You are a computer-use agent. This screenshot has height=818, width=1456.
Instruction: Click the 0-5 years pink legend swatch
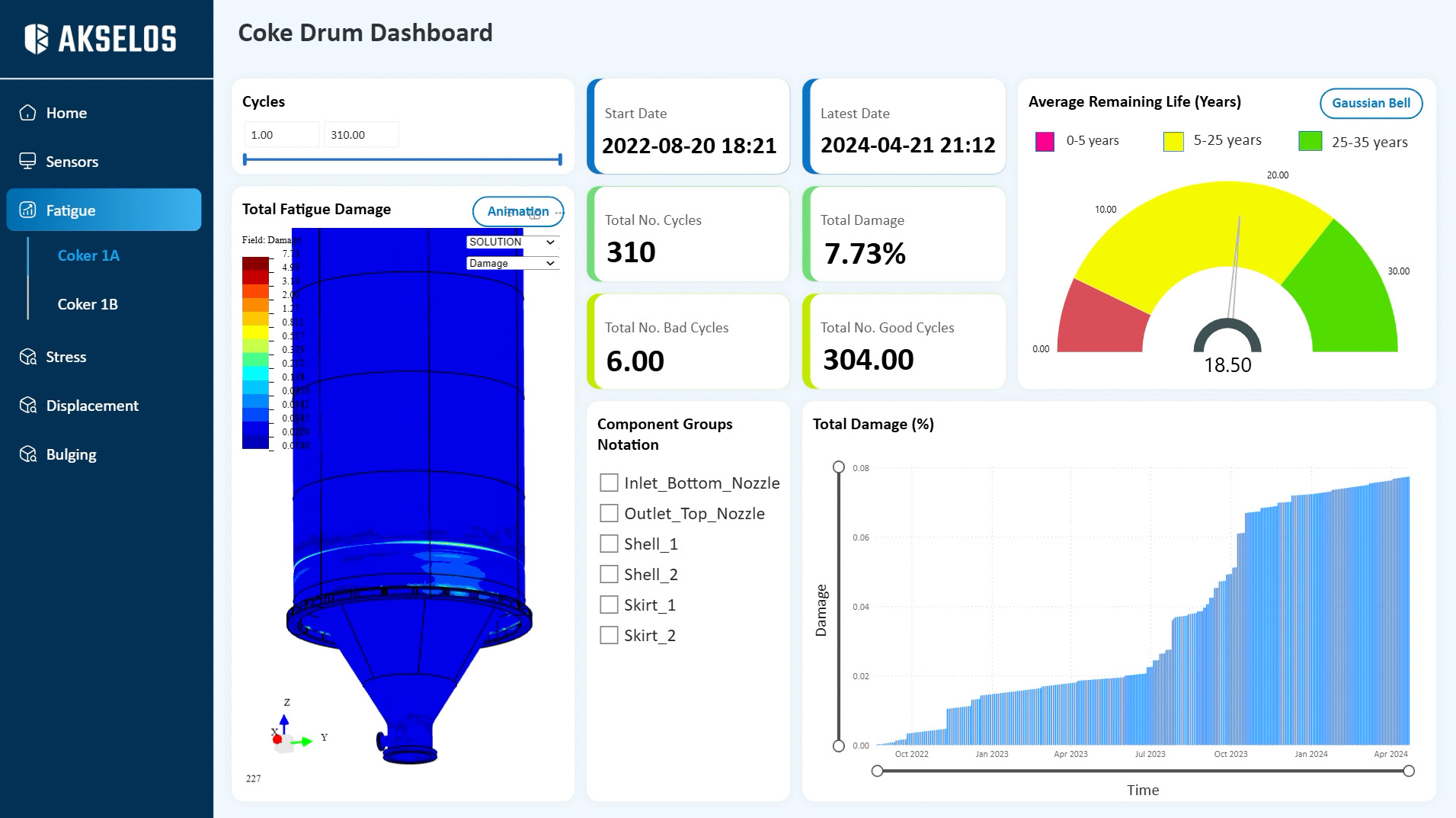point(1045,141)
